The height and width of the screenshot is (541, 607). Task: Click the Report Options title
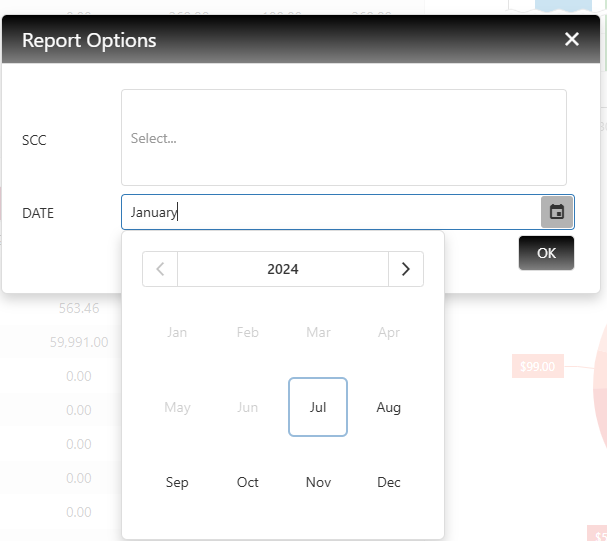(89, 40)
